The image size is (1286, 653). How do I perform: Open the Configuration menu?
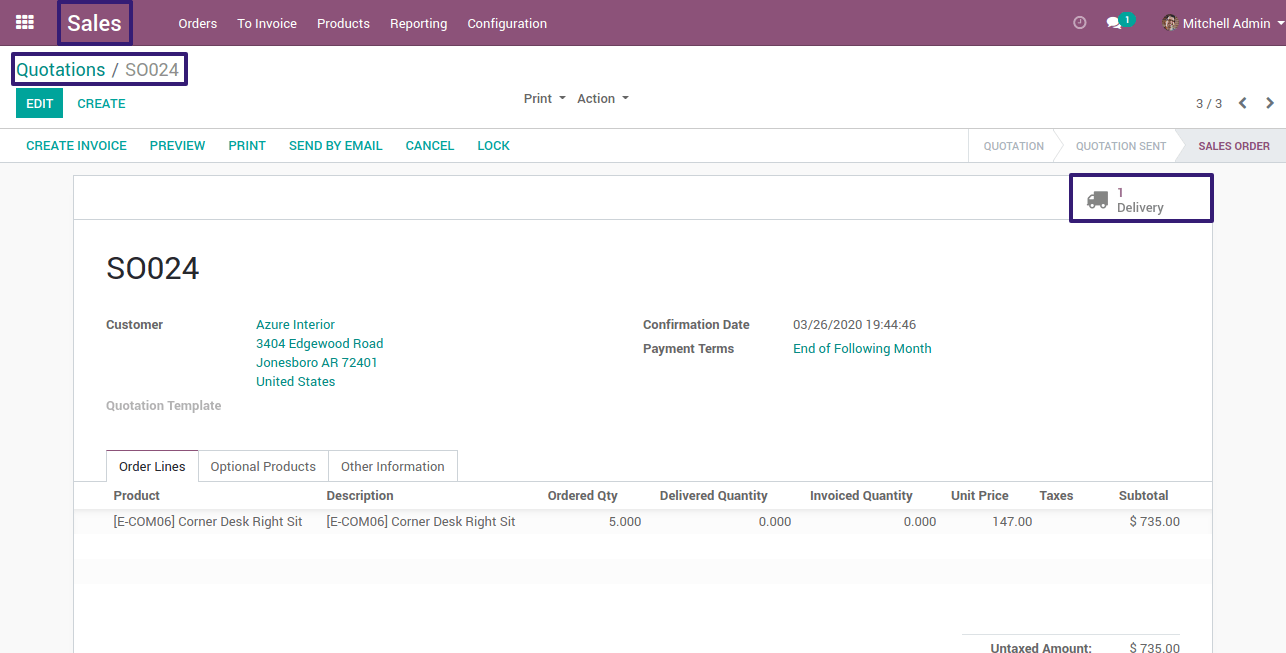click(x=507, y=23)
